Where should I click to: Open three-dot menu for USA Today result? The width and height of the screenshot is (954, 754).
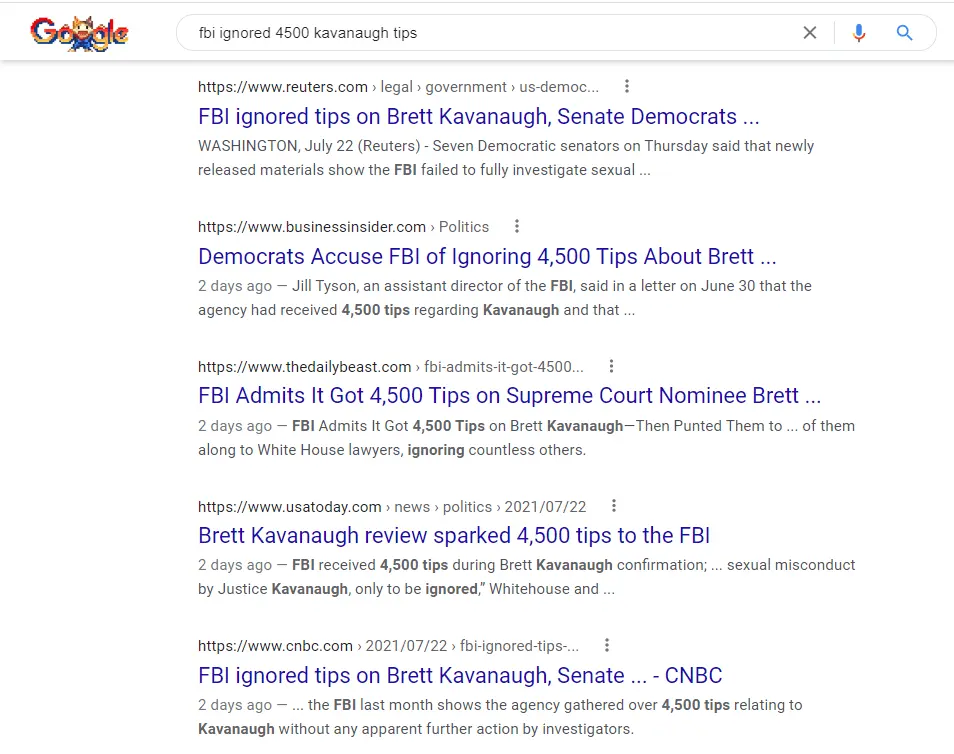(614, 506)
